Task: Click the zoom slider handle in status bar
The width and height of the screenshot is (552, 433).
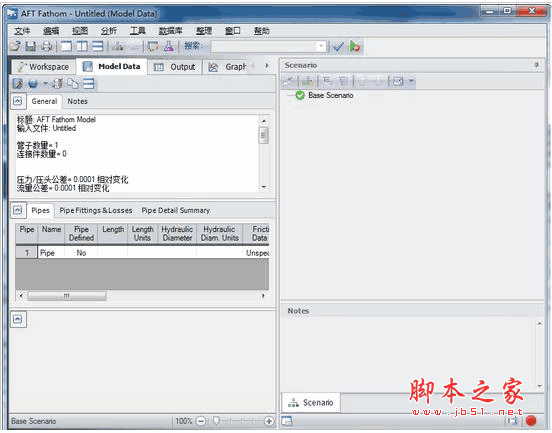Action: coord(216,421)
